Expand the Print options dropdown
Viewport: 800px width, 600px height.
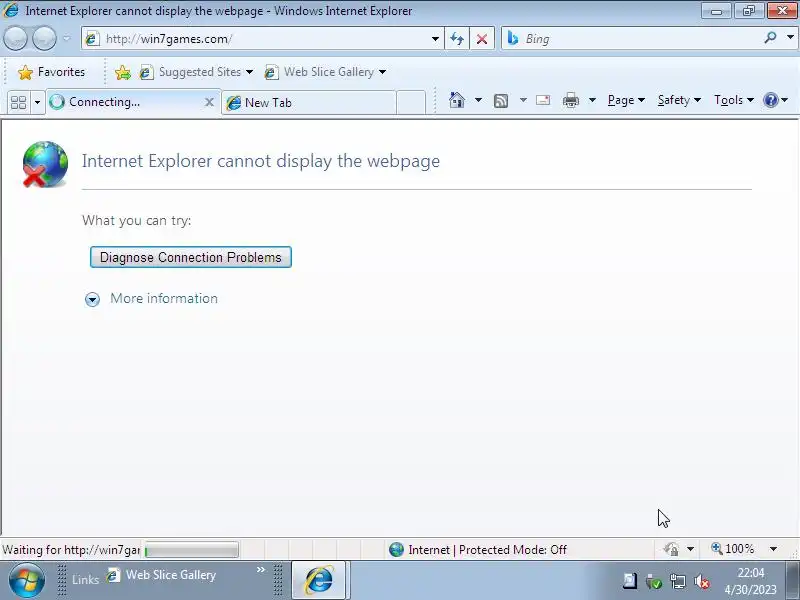click(592, 100)
